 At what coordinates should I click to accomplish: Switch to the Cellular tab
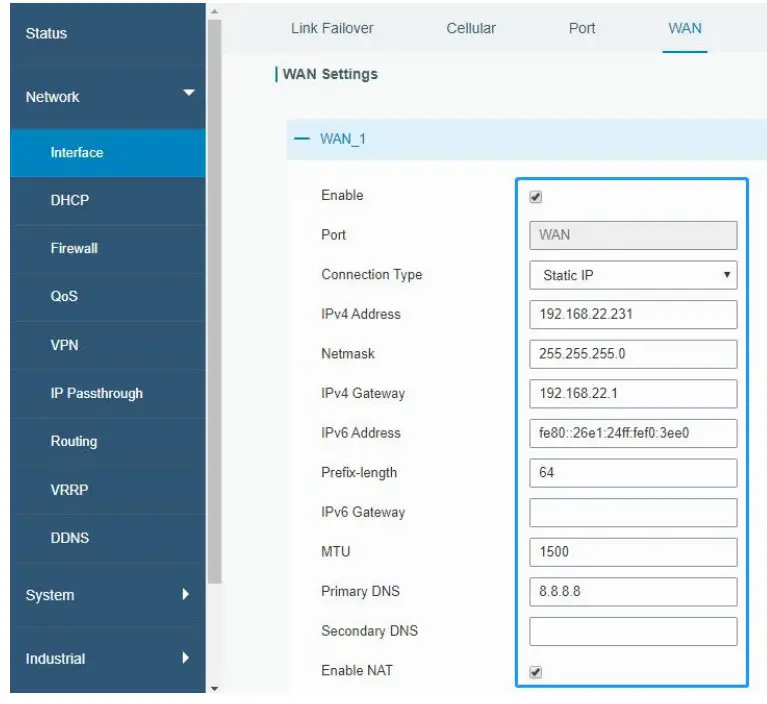471,28
